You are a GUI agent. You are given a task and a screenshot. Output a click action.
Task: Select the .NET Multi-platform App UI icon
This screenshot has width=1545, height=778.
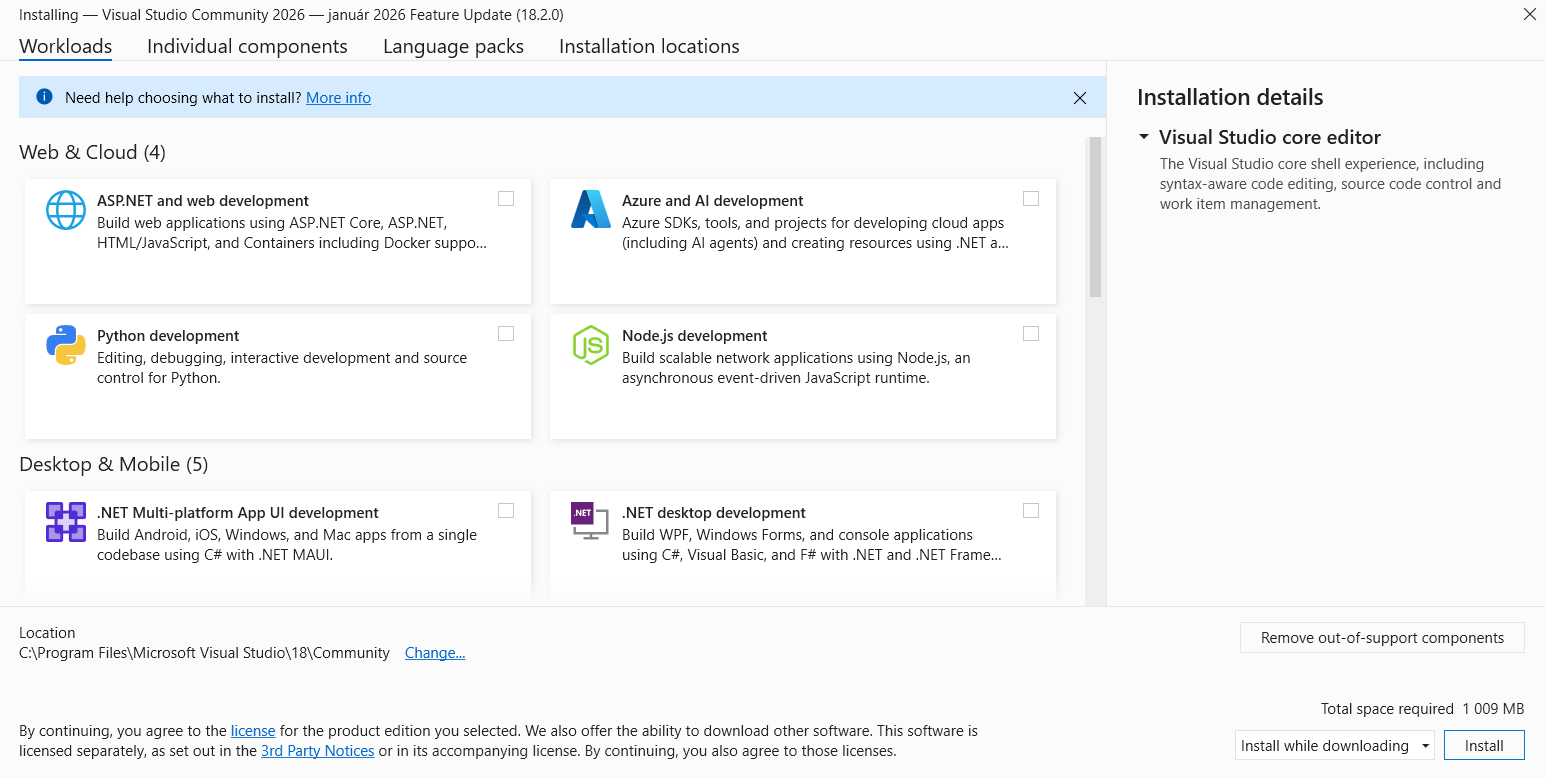(66, 522)
